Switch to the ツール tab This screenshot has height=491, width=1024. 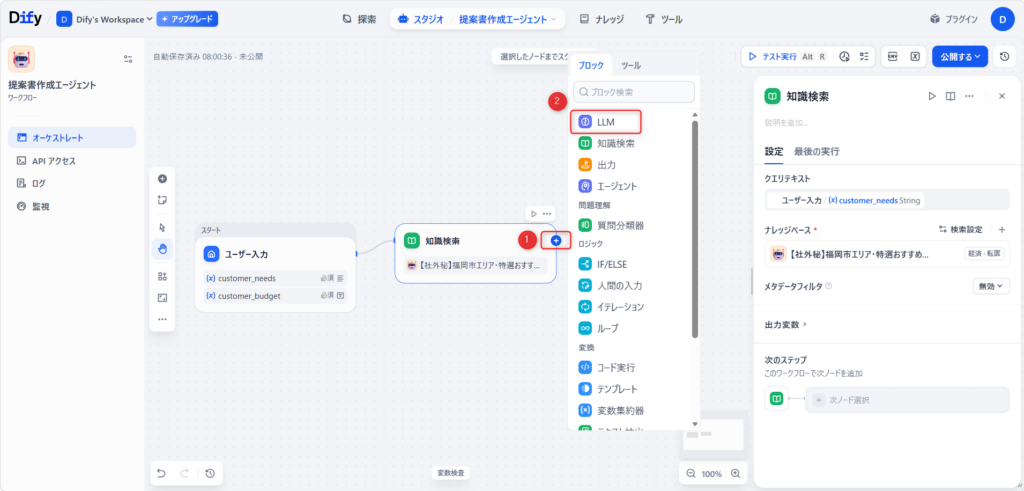click(x=631, y=65)
